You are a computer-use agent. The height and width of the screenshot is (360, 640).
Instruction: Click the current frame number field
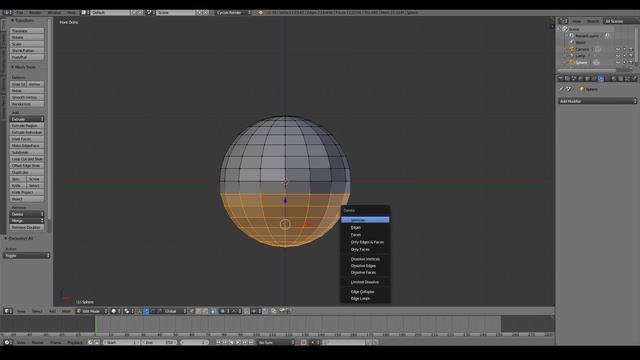coord(195,342)
